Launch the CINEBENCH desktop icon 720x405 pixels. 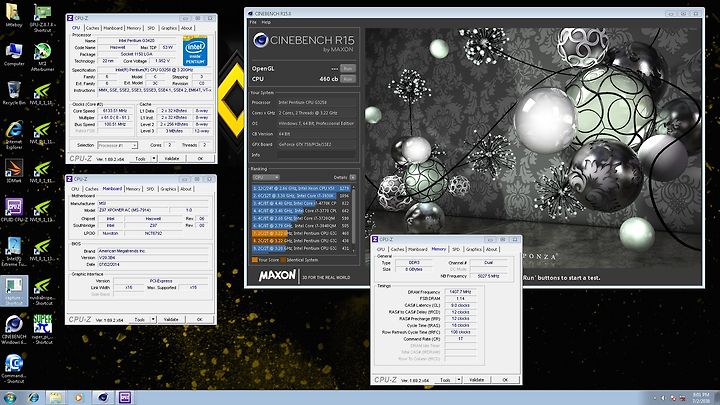pos(14,329)
